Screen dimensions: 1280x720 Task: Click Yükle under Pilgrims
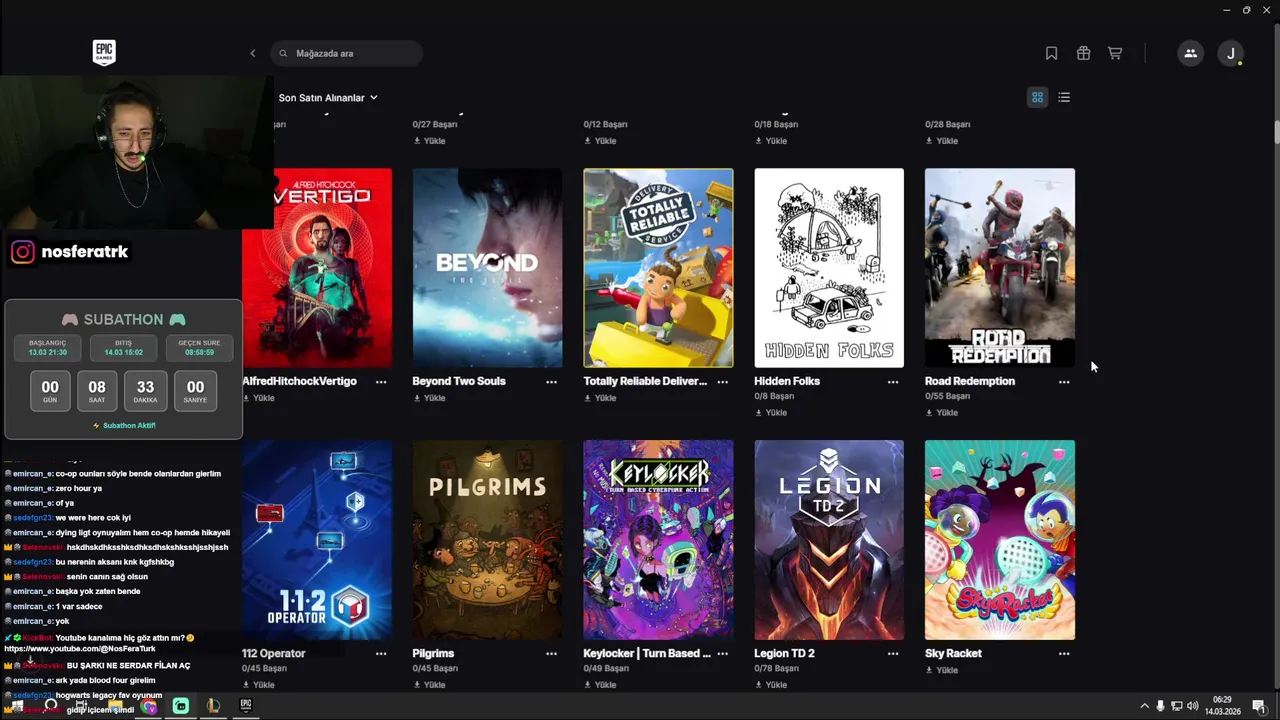tap(429, 685)
